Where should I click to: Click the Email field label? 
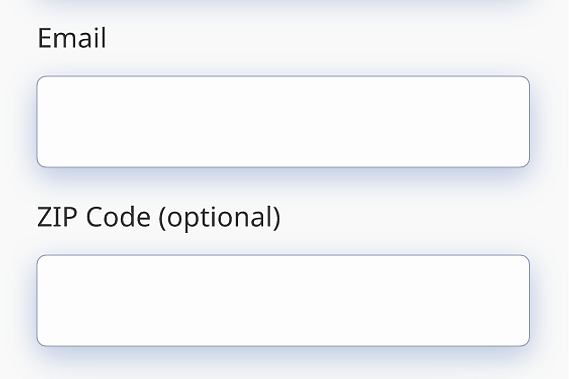click(72, 38)
